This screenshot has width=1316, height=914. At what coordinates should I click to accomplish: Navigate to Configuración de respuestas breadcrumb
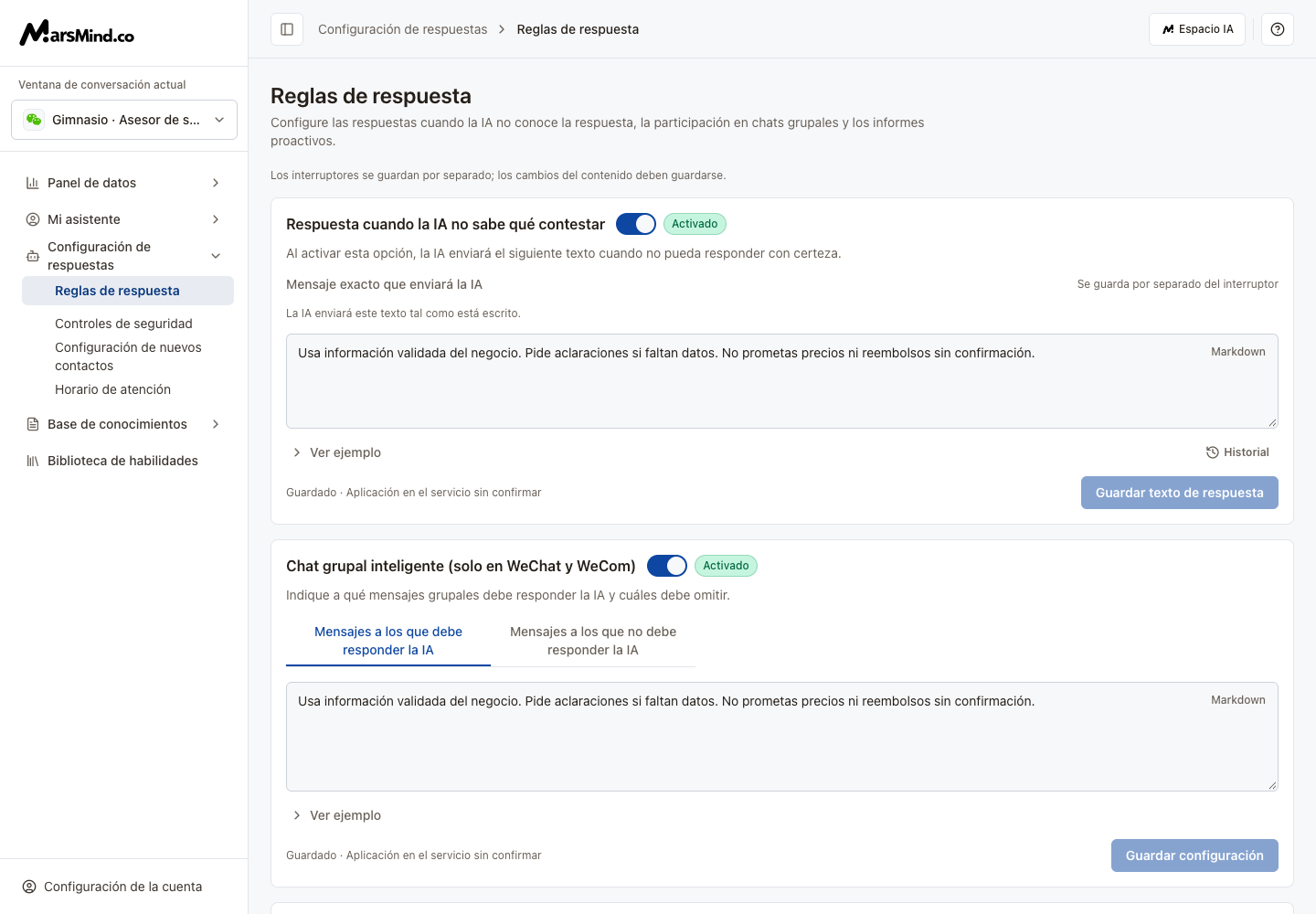[403, 29]
